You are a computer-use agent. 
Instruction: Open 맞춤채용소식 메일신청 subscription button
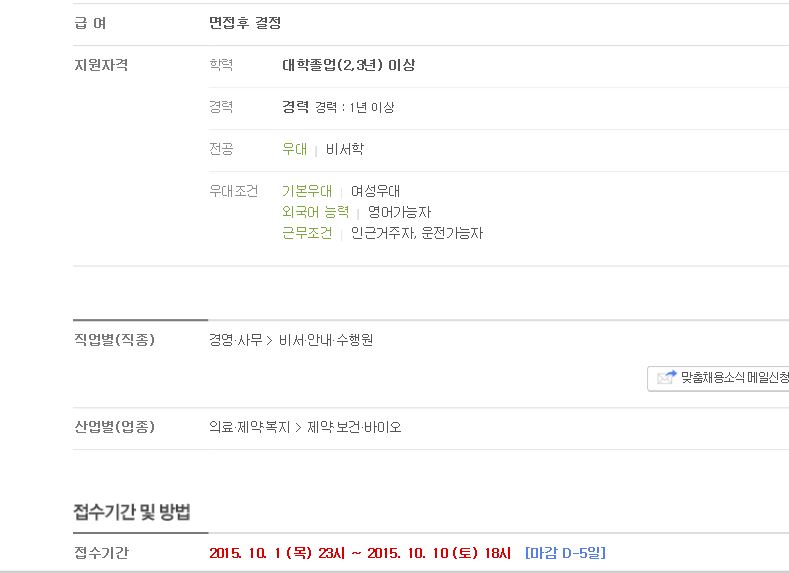coord(718,378)
